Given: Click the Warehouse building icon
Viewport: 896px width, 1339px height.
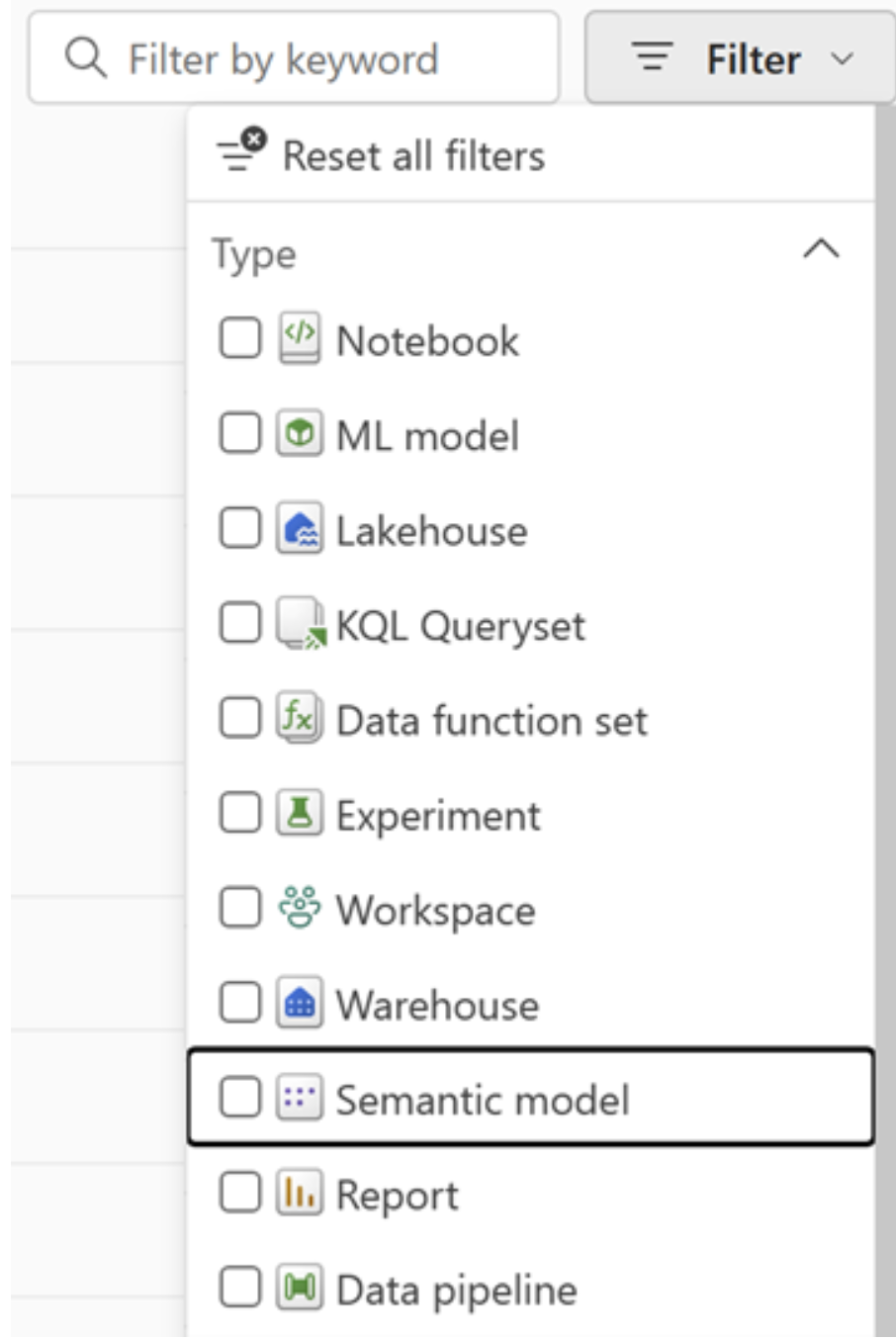Looking at the screenshot, I should [299, 1004].
